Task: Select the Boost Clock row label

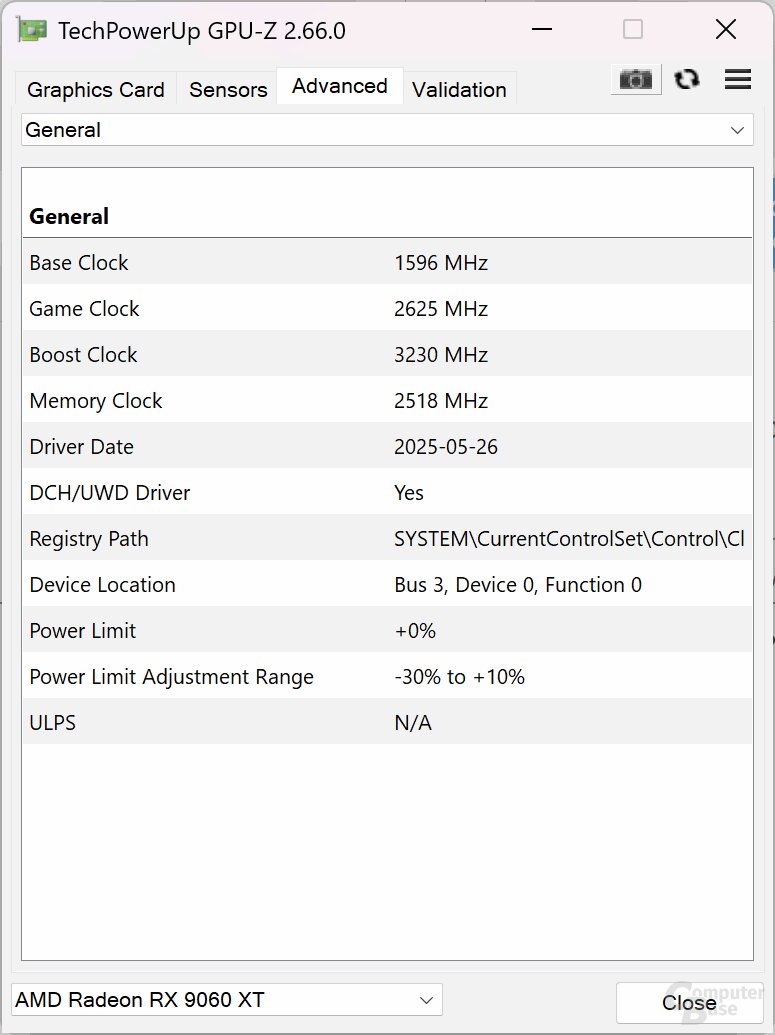Action: pyautogui.click(x=83, y=355)
